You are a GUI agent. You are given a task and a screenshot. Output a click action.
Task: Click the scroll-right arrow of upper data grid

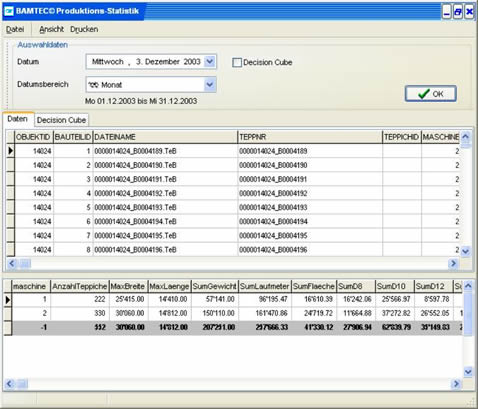pyautogui.click(x=453, y=263)
